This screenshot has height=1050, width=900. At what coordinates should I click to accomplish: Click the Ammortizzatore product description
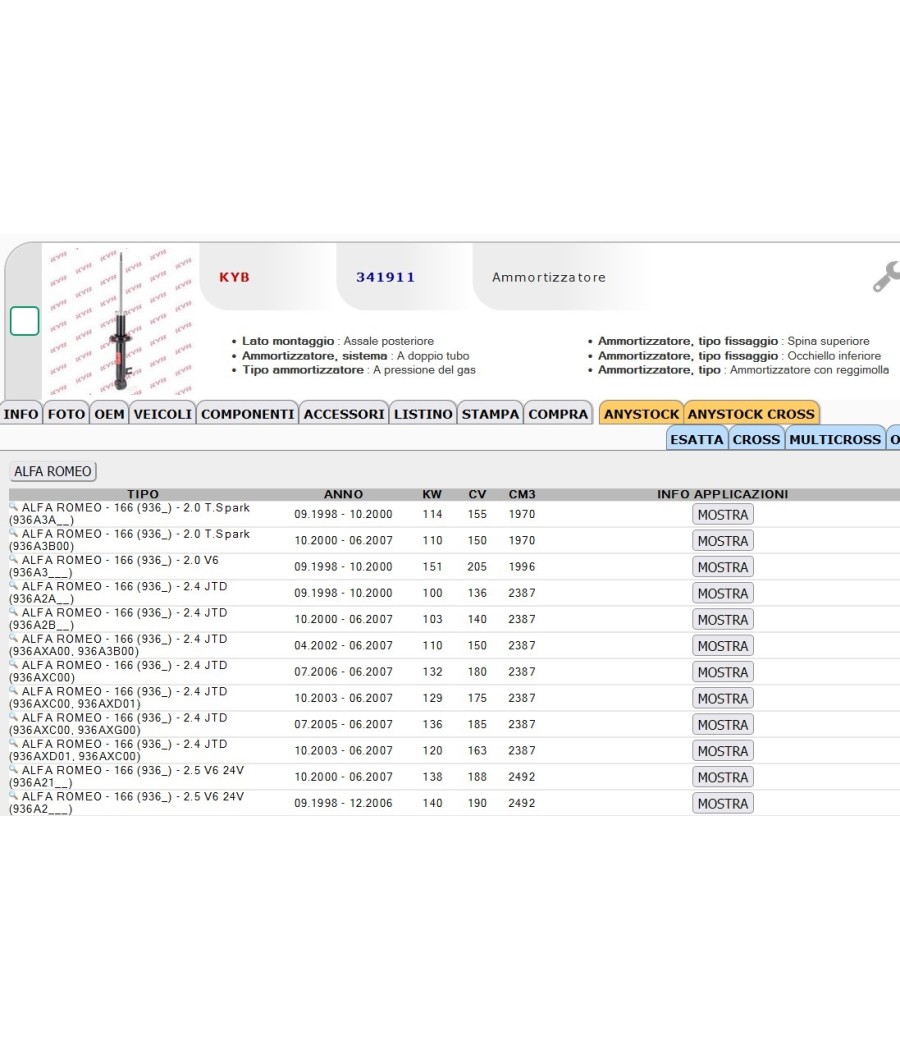coord(548,277)
